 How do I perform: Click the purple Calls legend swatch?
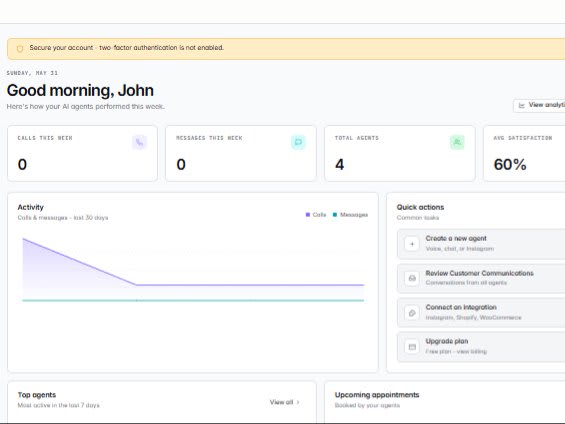click(x=308, y=215)
